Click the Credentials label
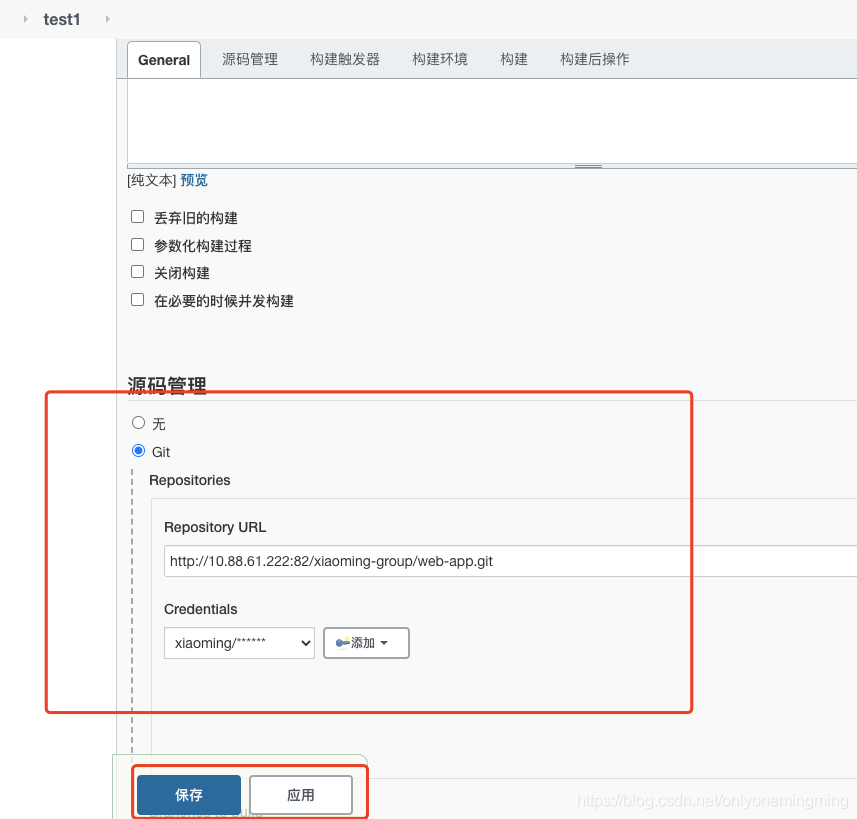Screen dimensions: 857x819 [201, 609]
